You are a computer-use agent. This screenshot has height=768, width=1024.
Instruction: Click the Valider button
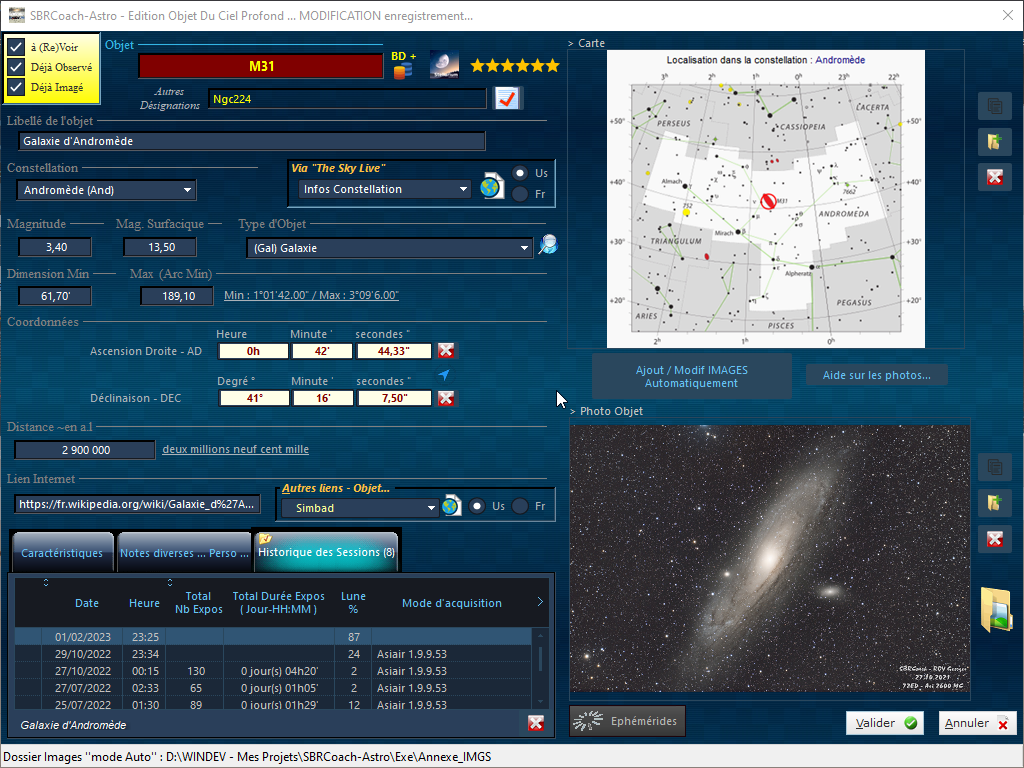[x=885, y=723]
